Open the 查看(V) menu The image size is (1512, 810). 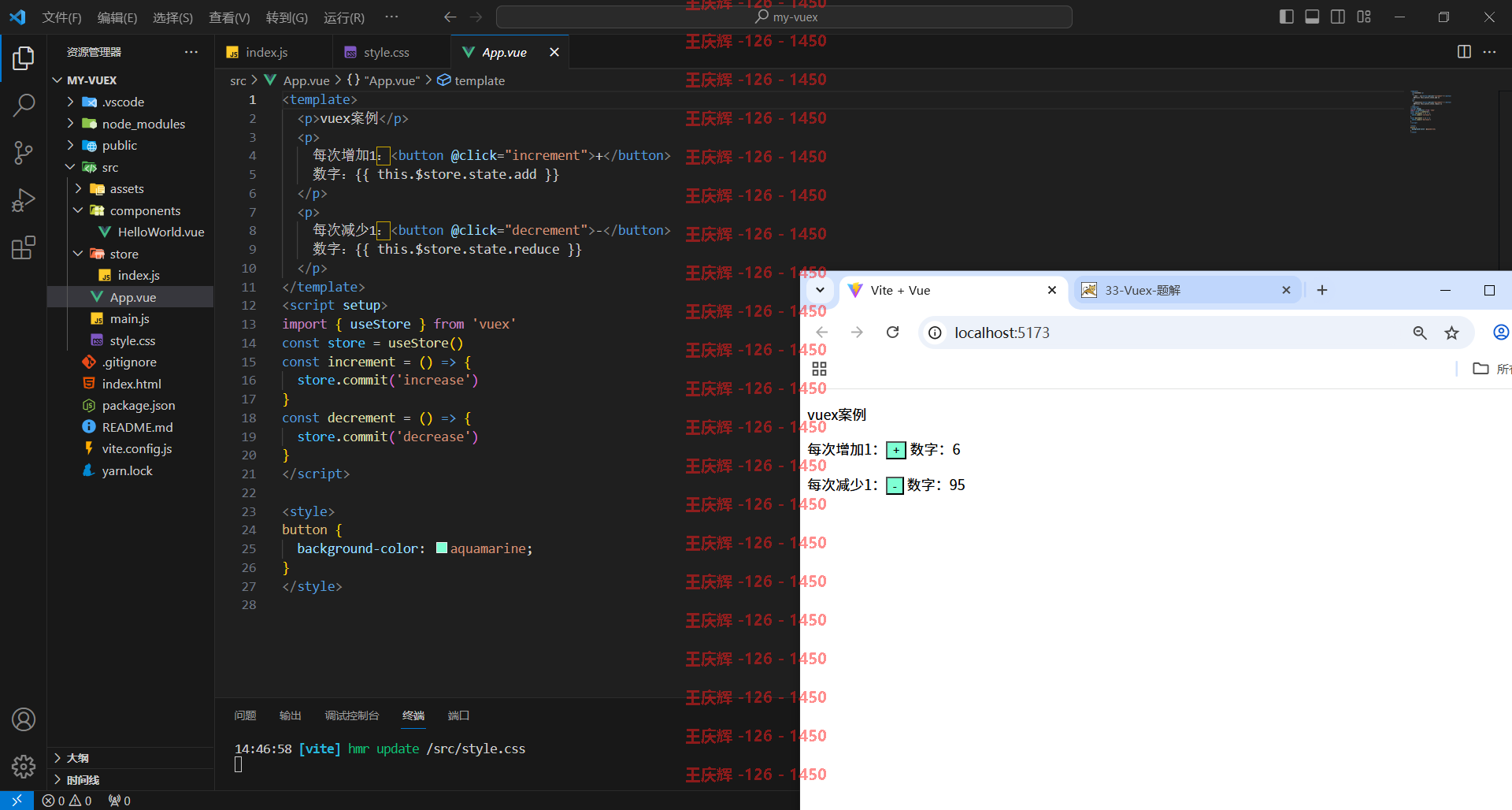pyautogui.click(x=229, y=17)
